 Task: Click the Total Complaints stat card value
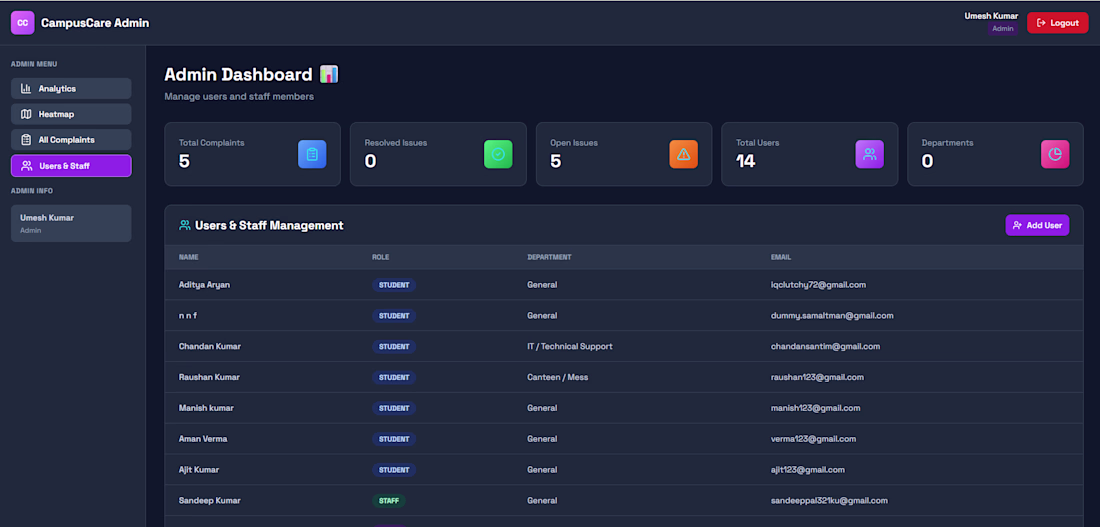click(185, 161)
